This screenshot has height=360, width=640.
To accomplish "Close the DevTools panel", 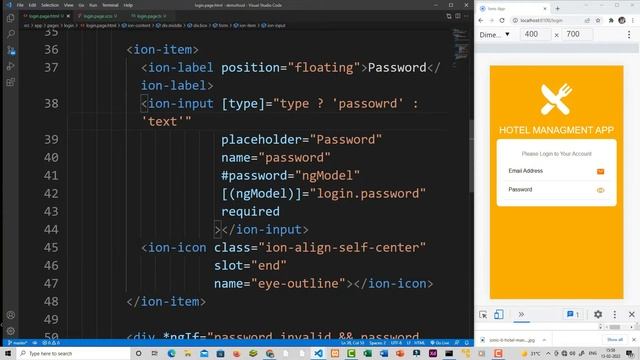I will (x=631, y=314).
